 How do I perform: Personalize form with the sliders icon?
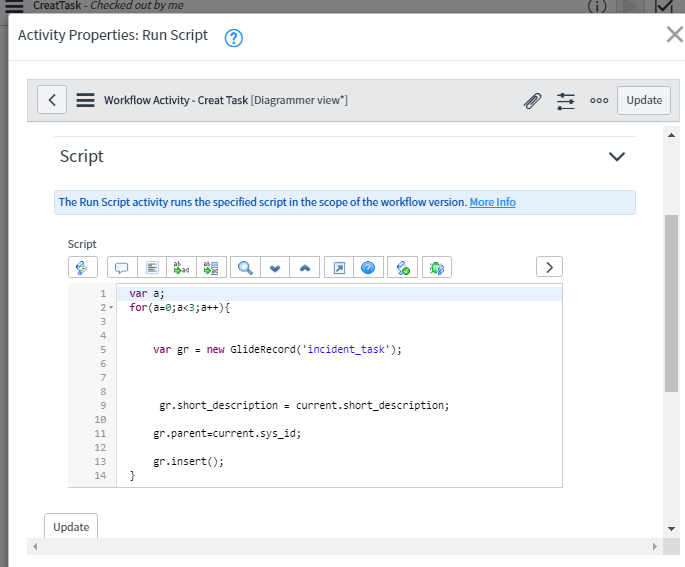(566, 101)
